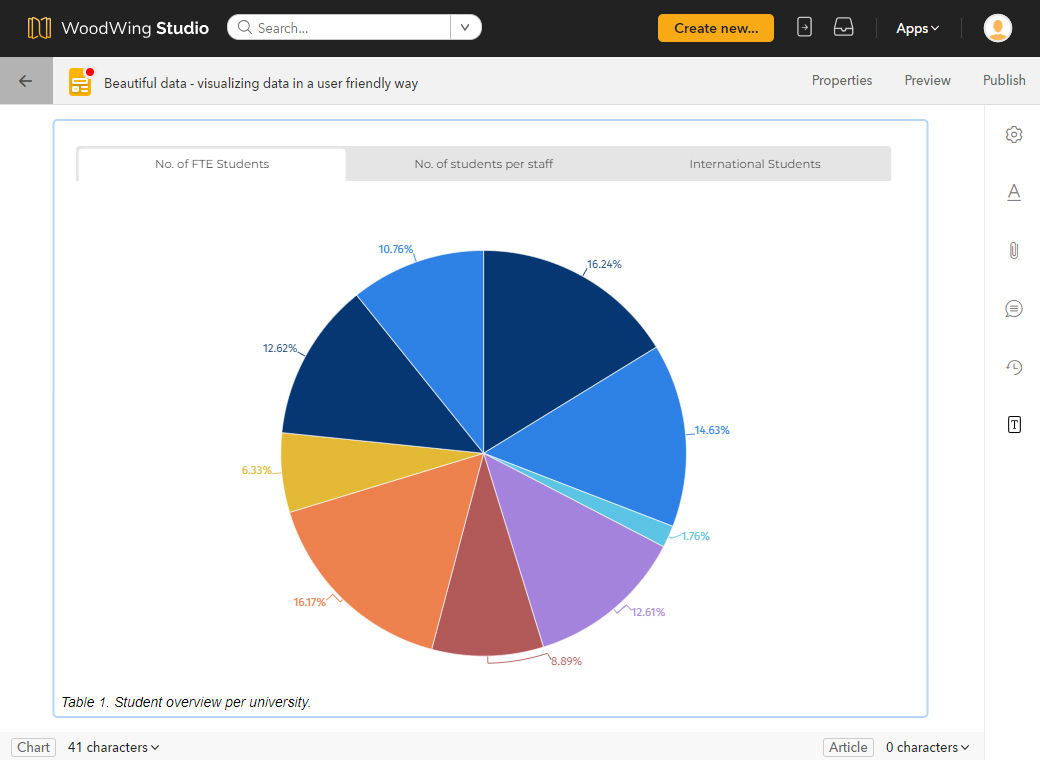The image size is (1040, 760).
Task: Click the Create new button
Action: click(x=715, y=28)
